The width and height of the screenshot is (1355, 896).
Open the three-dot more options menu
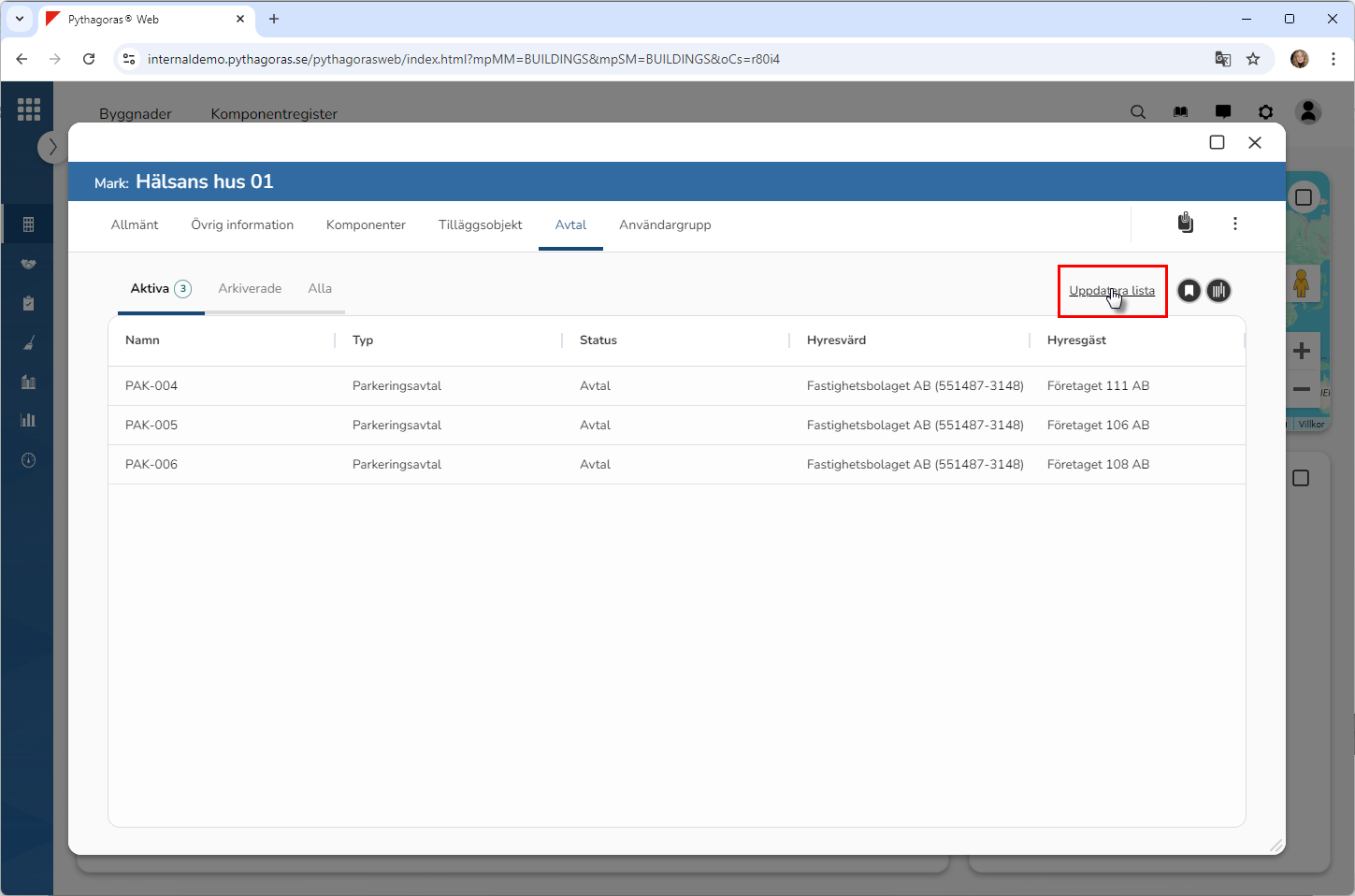tap(1235, 224)
